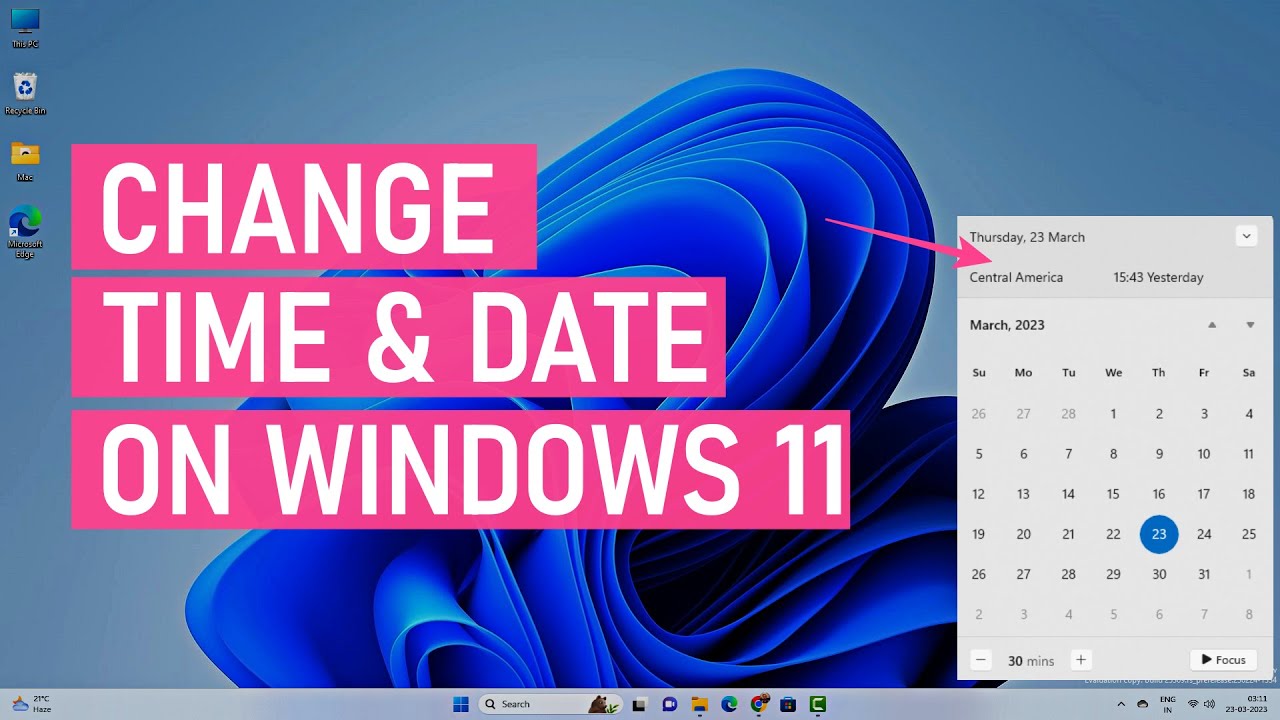This screenshot has width=1280, height=720.
Task: Select March 23 on the calendar
Action: (1159, 534)
